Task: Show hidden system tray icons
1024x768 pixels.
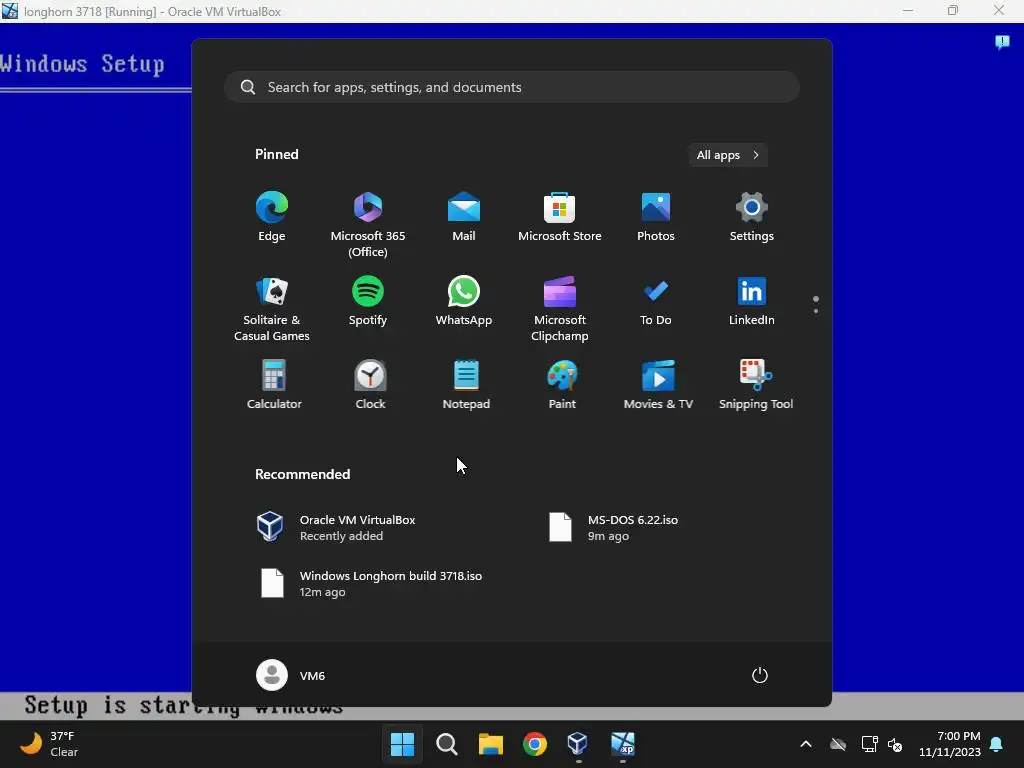Action: 806,744
